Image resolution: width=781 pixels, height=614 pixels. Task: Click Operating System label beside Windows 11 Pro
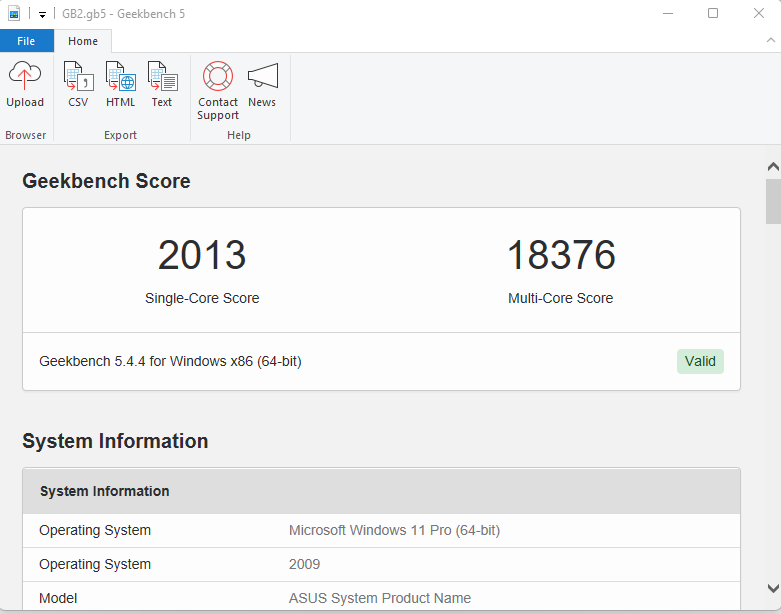tap(95, 530)
